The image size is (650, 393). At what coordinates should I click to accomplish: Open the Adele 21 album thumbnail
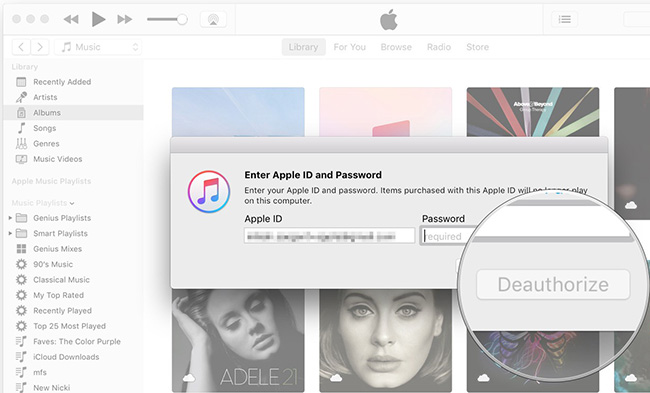pyautogui.click(x=238, y=341)
